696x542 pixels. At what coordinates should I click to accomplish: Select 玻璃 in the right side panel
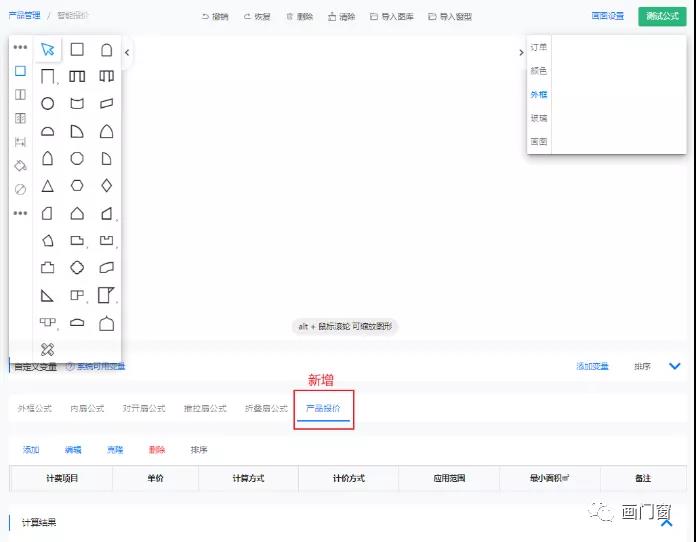pos(539,118)
